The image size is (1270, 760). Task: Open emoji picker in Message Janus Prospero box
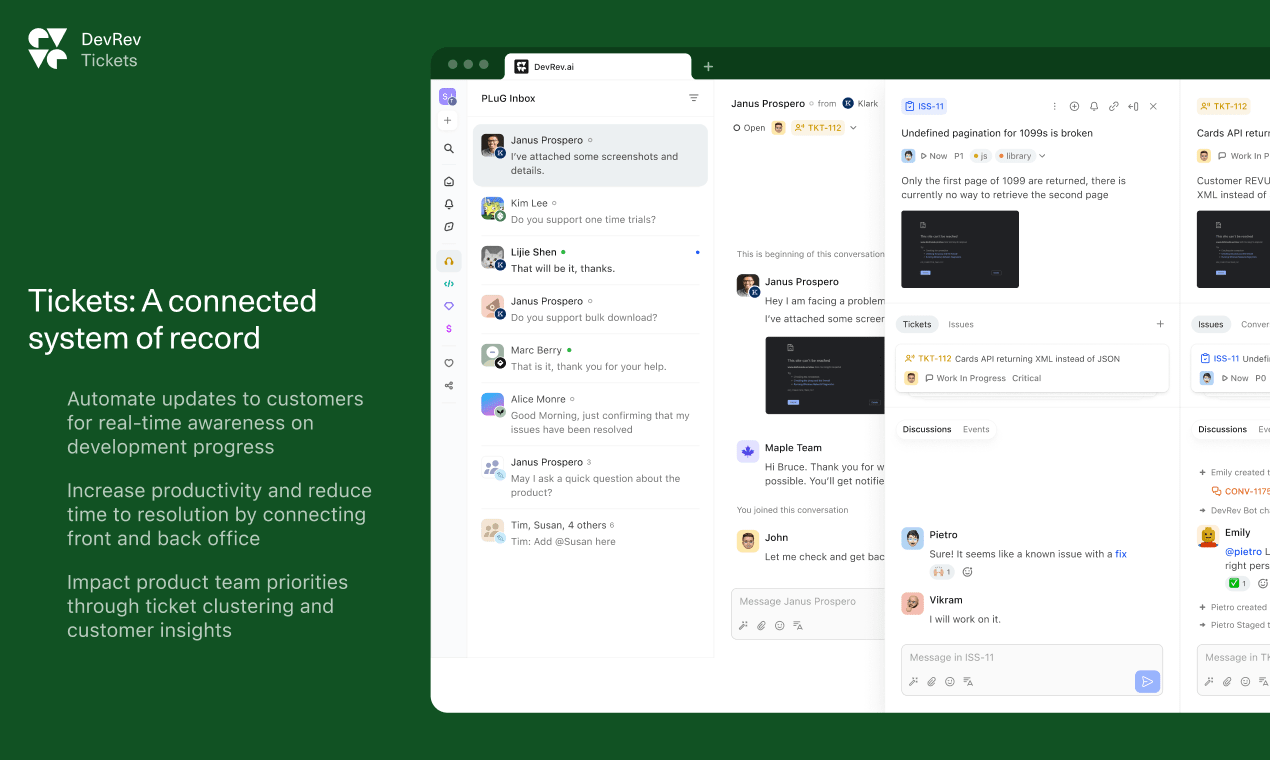click(779, 626)
